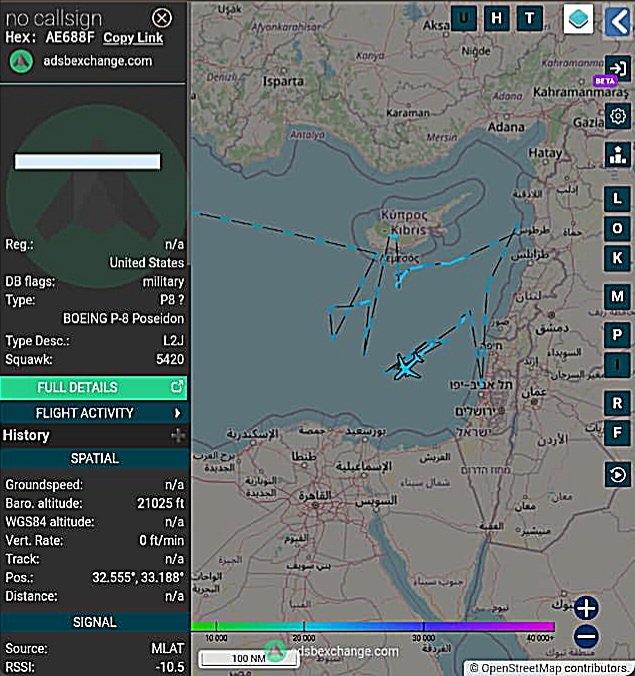
Task: Click the SPATIAL section header
Action: (x=94, y=458)
